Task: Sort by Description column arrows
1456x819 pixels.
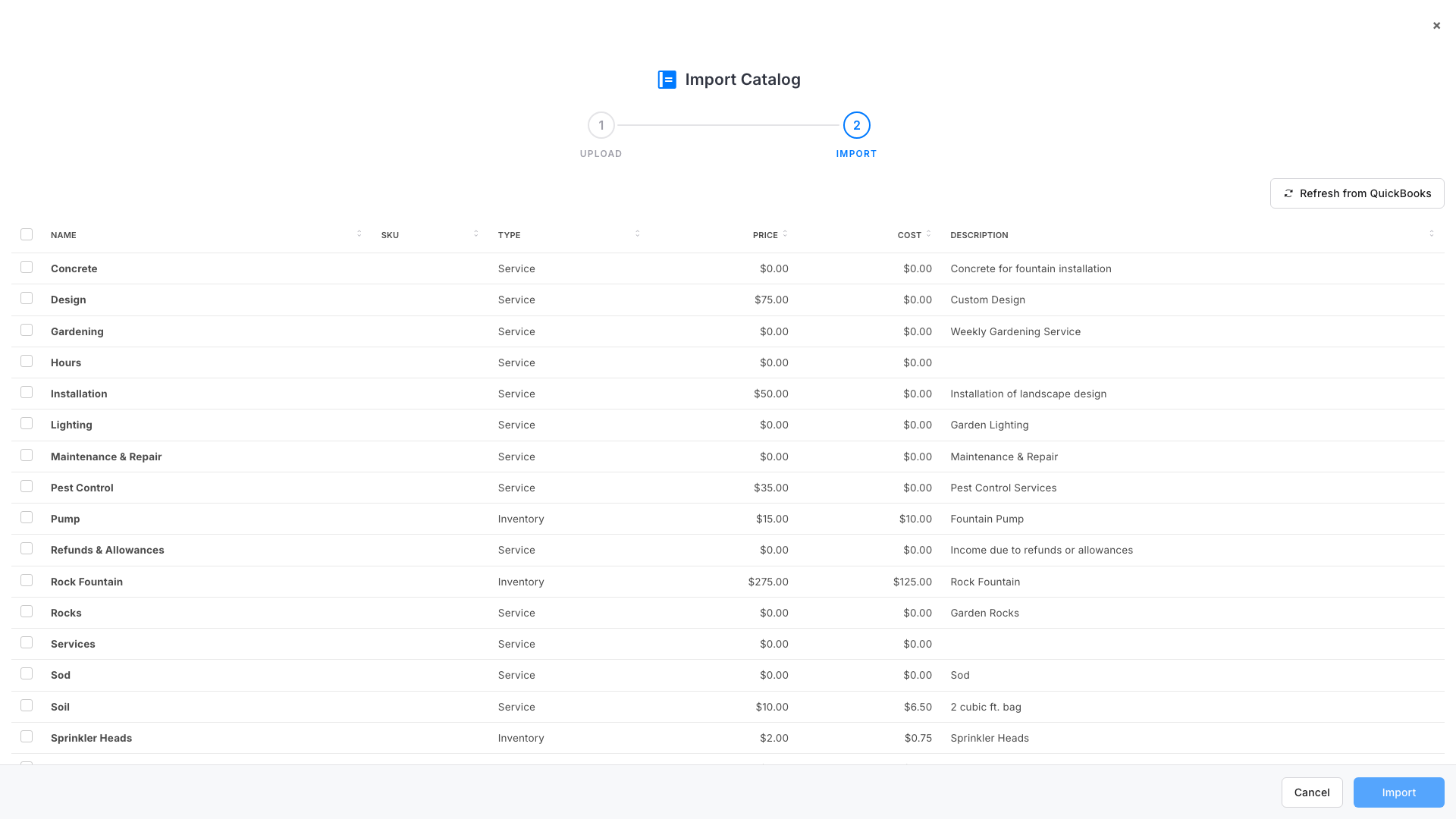Action: tap(1432, 234)
